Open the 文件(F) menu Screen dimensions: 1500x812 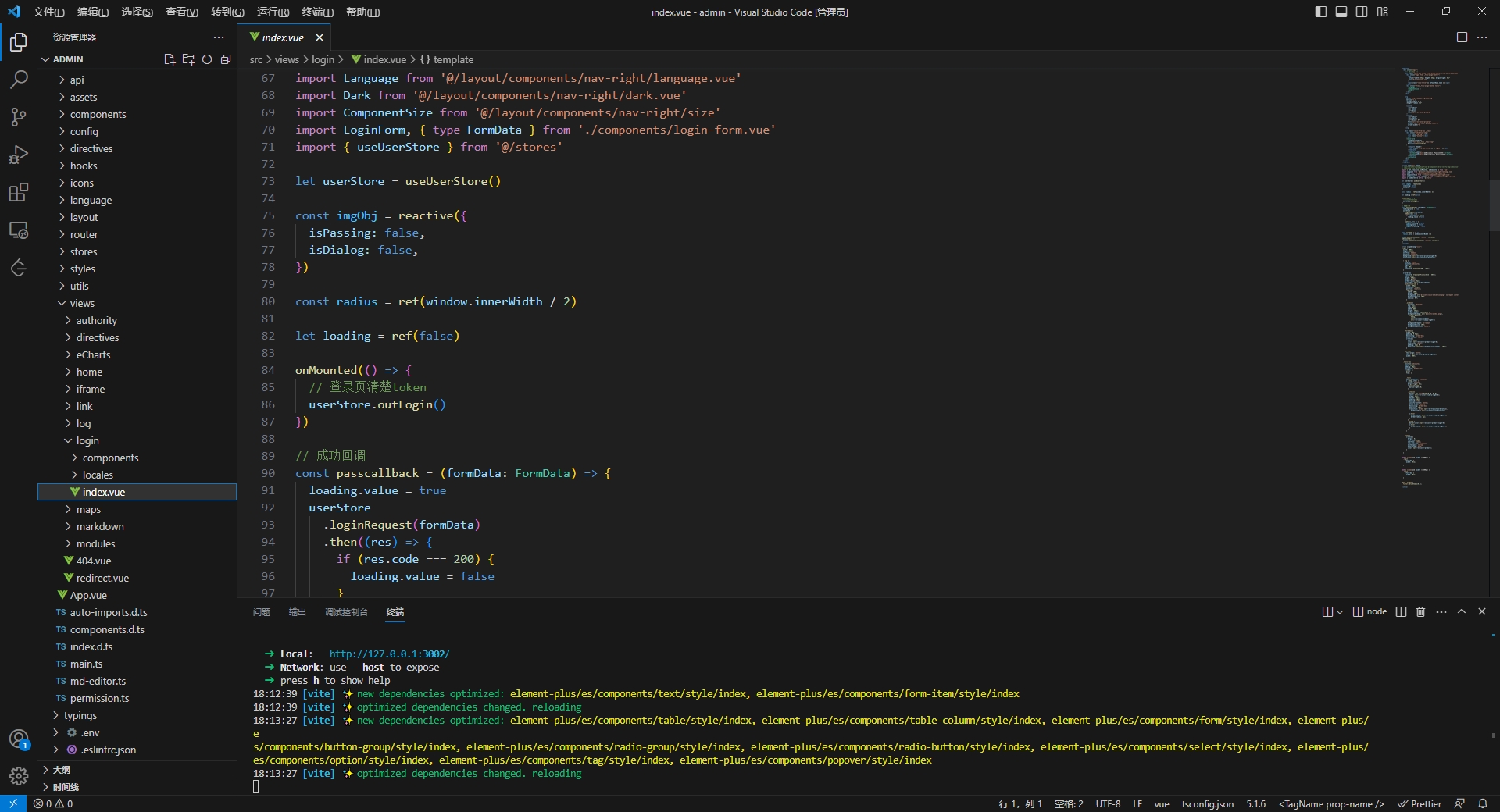pos(48,12)
